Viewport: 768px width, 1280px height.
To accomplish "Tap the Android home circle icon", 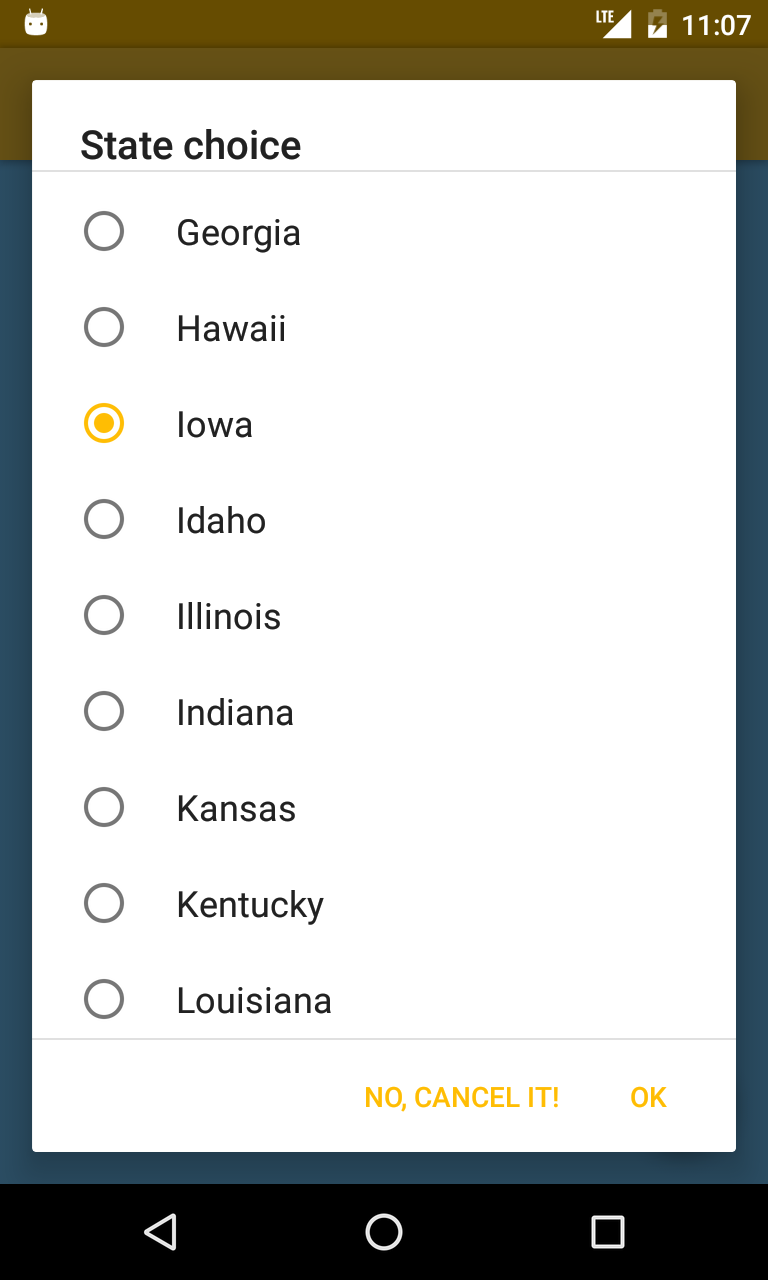I will (384, 1232).
